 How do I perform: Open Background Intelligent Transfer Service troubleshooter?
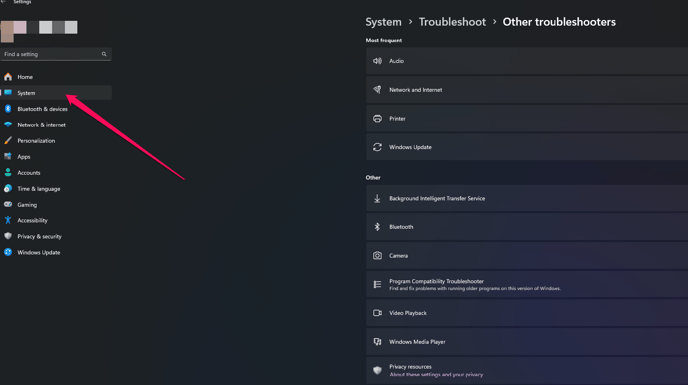[x=527, y=198]
